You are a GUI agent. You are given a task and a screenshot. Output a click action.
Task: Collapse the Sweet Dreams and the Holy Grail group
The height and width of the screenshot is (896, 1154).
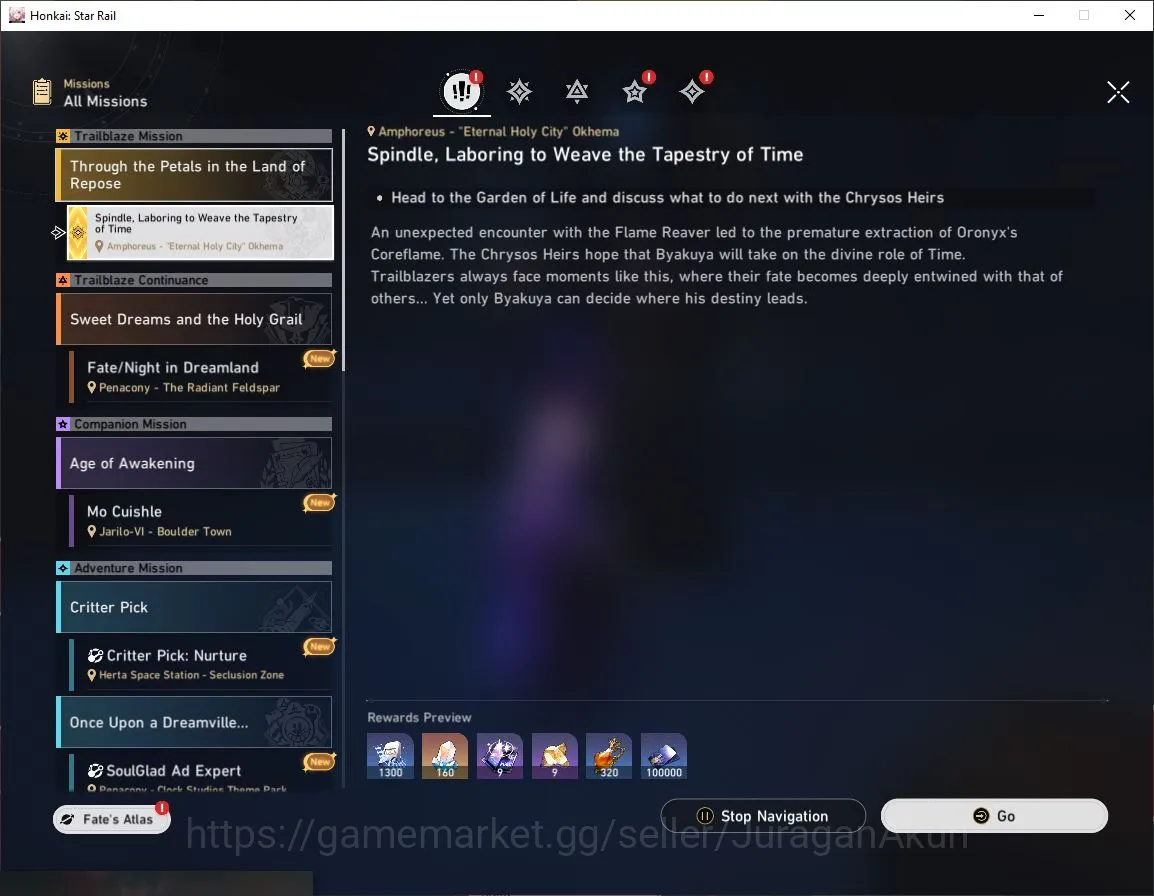[x=194, y=319]
